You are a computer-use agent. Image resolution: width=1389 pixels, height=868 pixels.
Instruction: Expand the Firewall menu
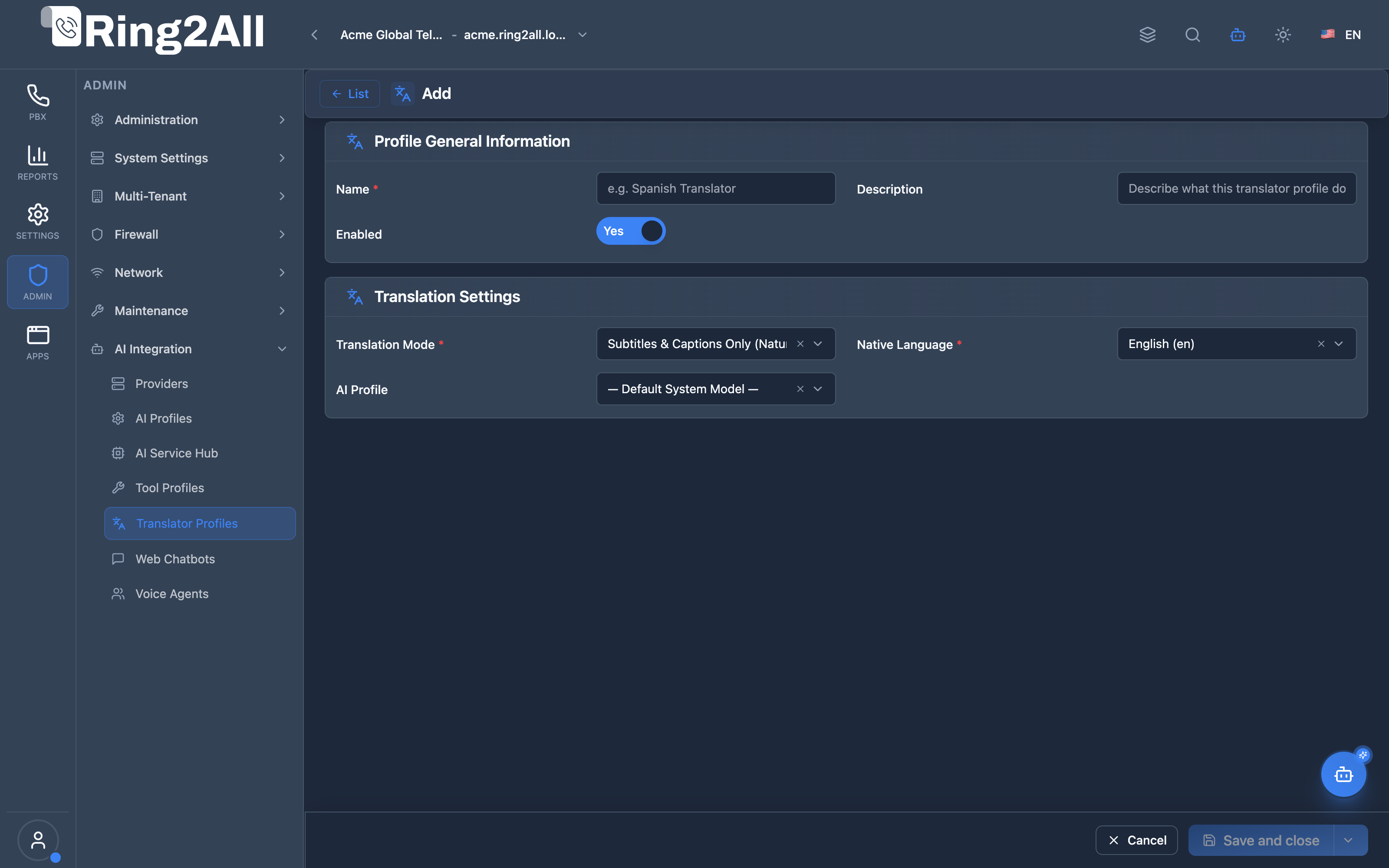click(x=189, y=234)
